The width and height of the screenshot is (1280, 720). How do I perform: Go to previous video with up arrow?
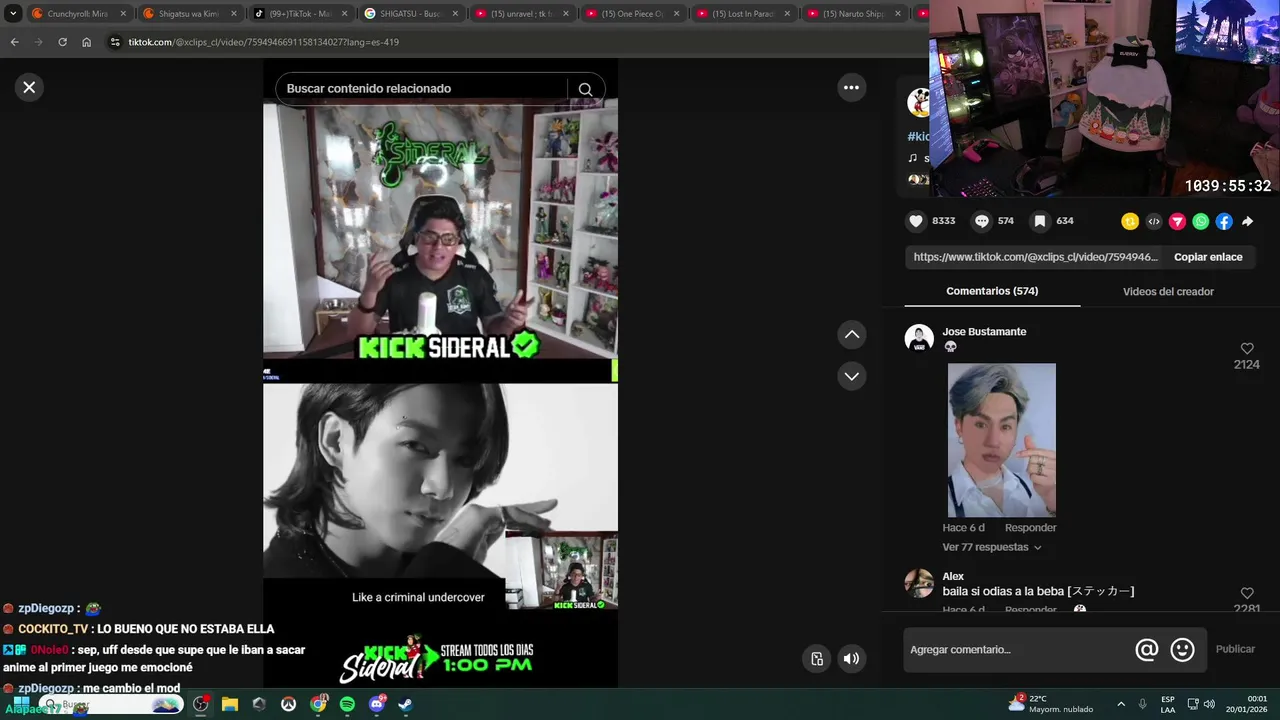tap(852, 334)
